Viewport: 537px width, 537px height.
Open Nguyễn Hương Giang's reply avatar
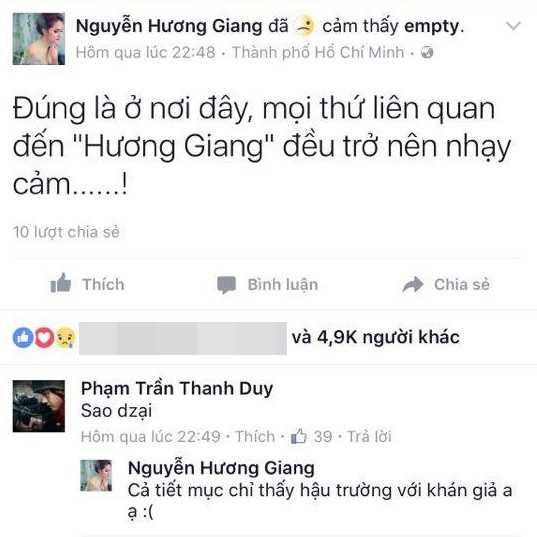click(96, 476)
